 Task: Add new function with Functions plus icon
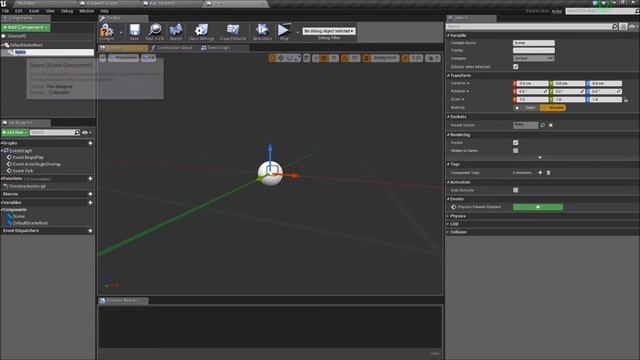[90, 179]
